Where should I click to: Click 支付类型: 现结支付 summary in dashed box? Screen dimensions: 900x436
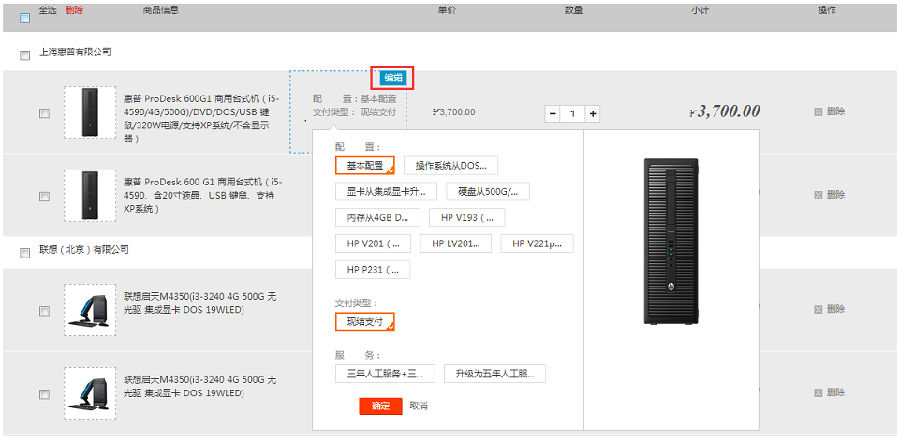click(354, 112)
